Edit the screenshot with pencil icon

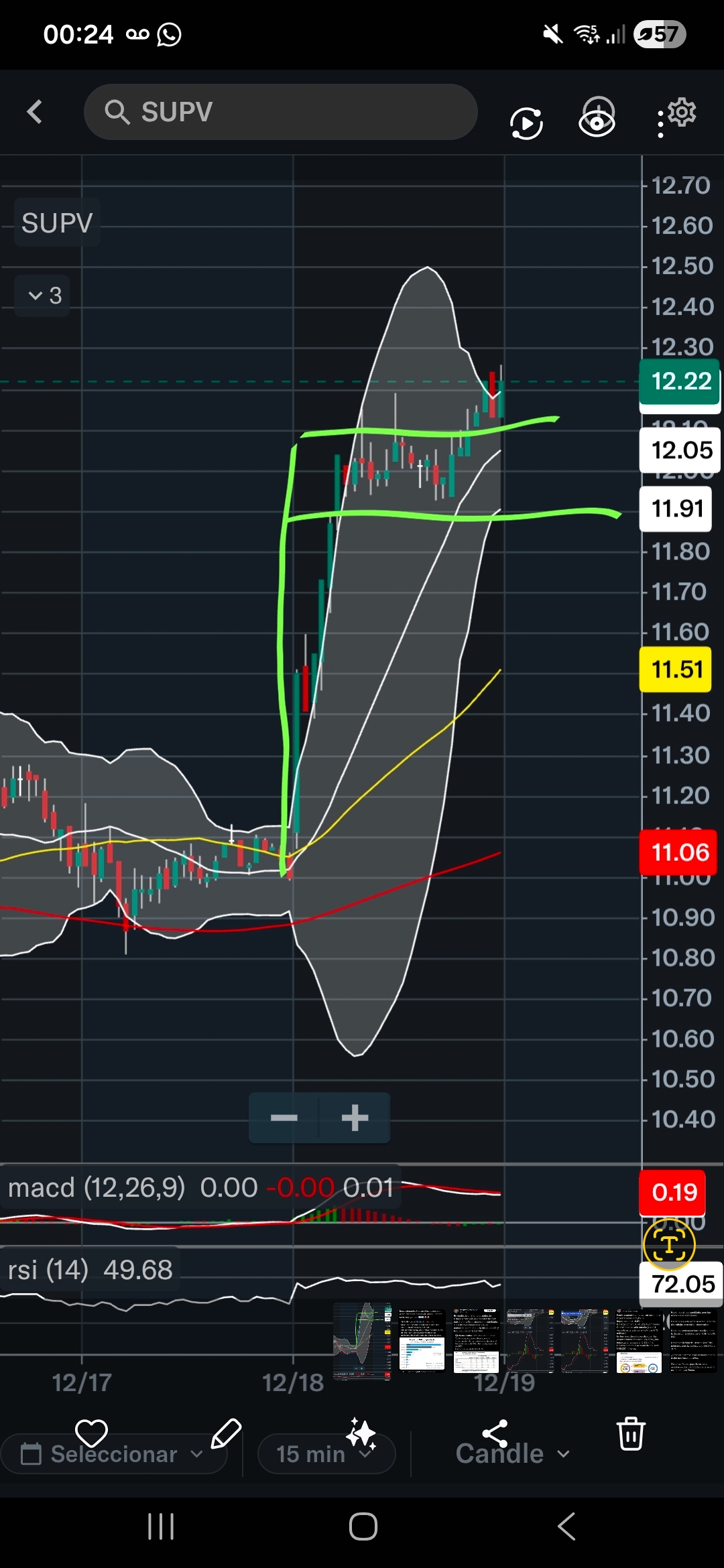(226, 1433)
